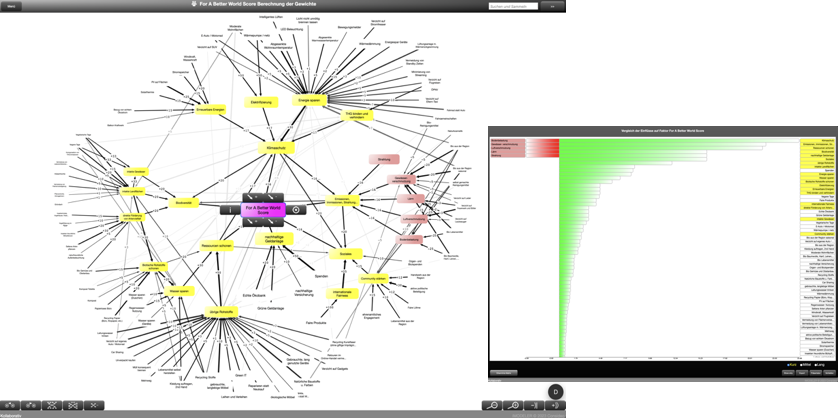Select the 'Elektrifizierung' node in the graph

[261, 102]
